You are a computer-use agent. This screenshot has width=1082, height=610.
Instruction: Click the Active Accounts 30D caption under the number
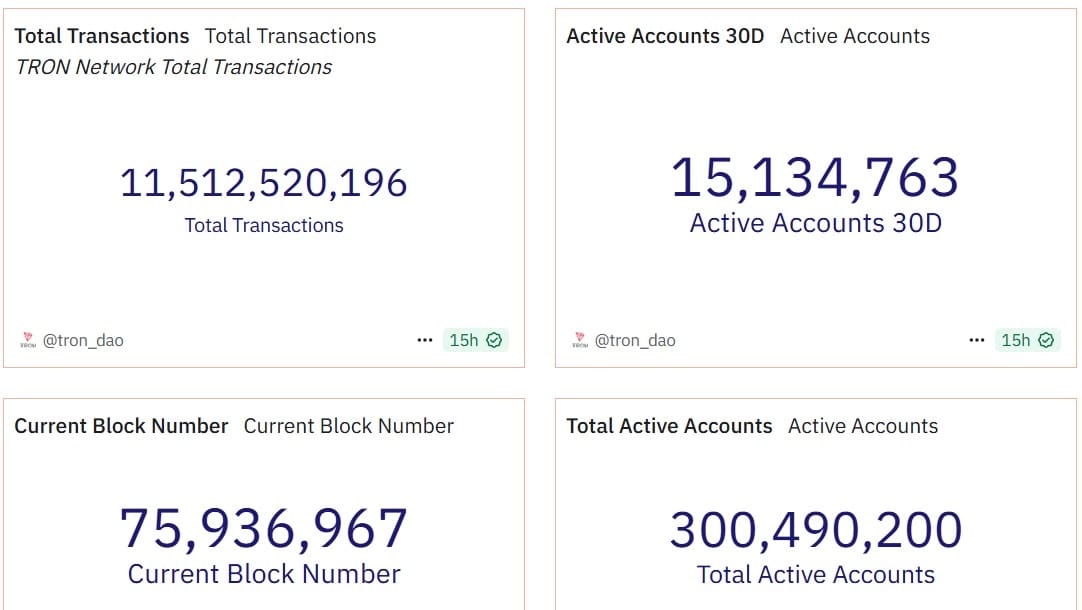tap(815, 222)
